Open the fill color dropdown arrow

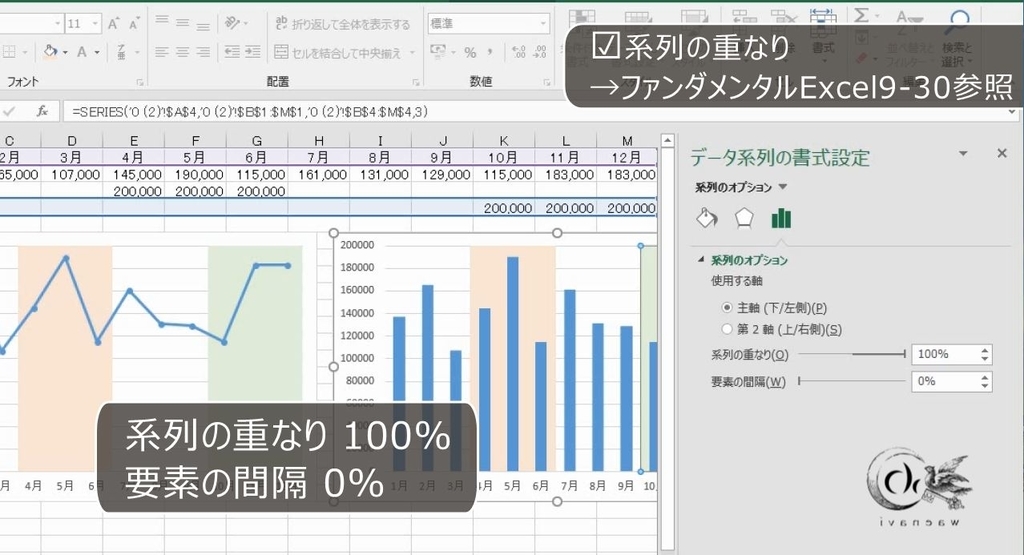[65, 52]
